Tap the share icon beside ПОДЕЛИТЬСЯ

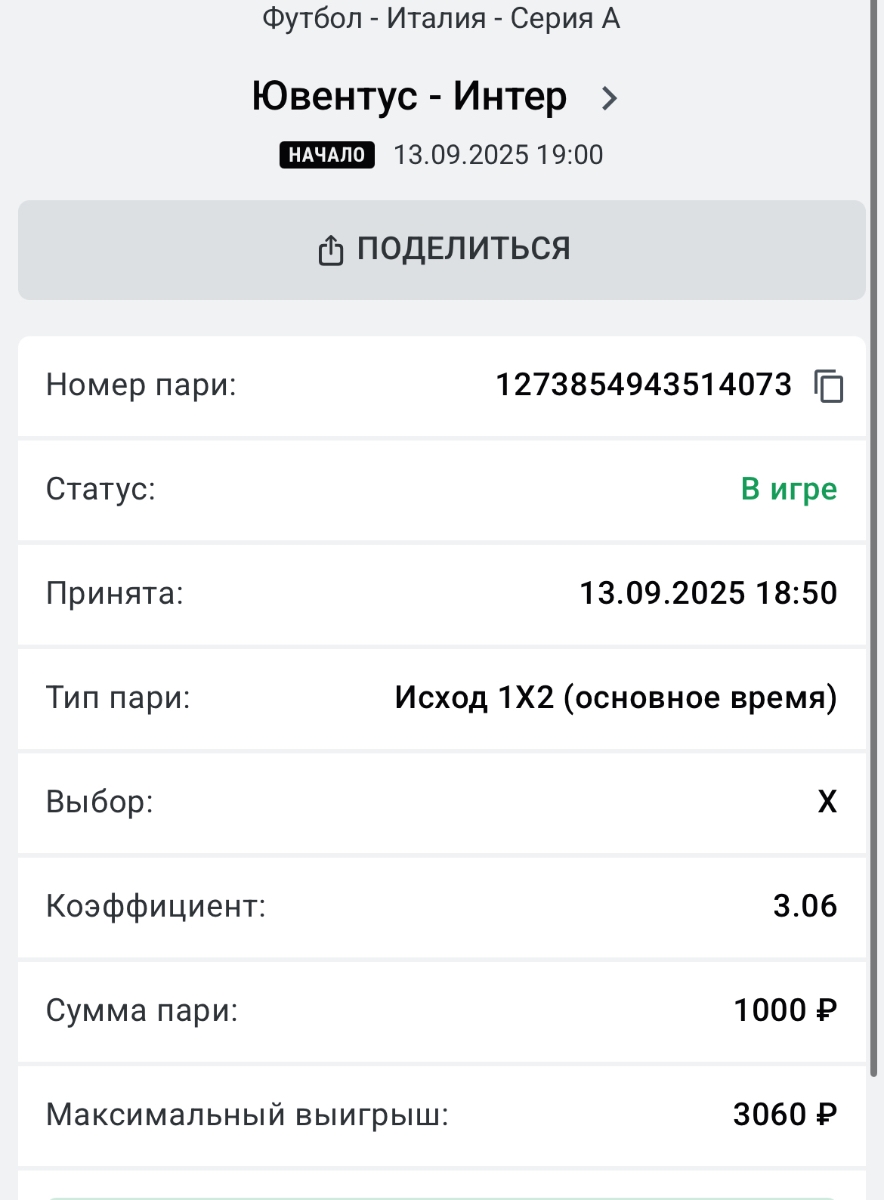click(x=330, y=251)
